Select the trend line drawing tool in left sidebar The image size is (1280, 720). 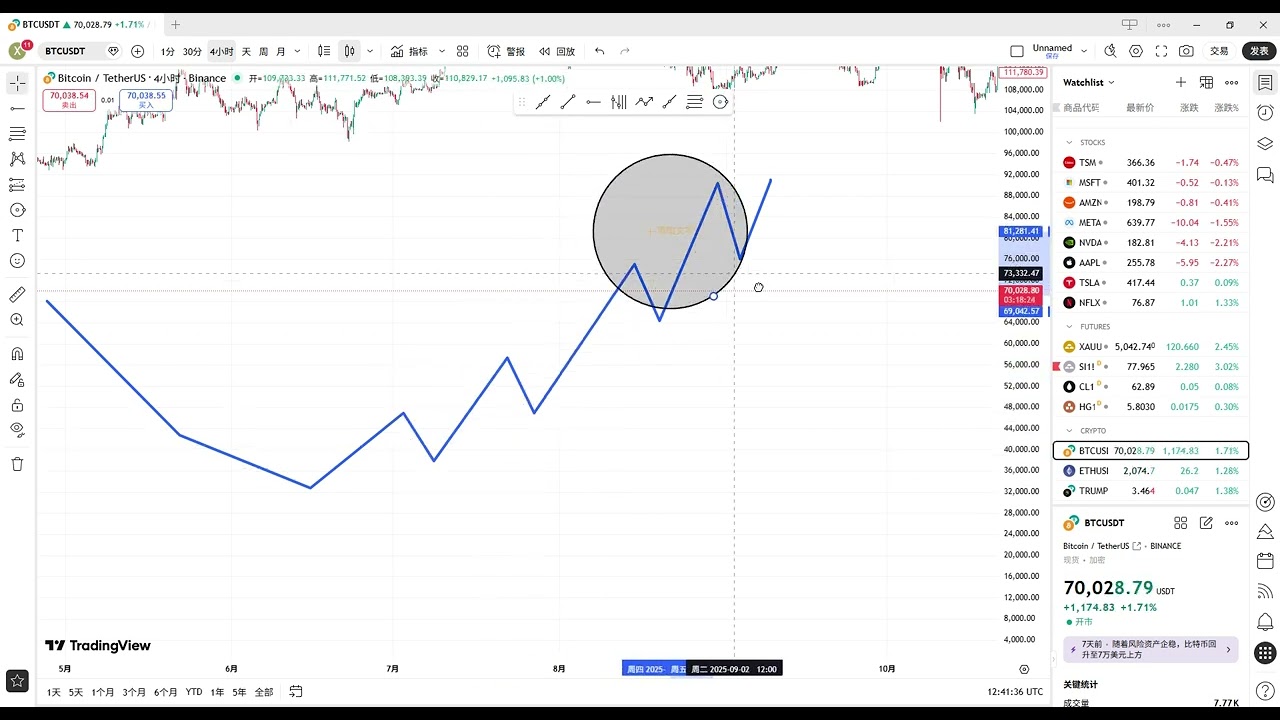pyautogui.click(x=17, y=108)
